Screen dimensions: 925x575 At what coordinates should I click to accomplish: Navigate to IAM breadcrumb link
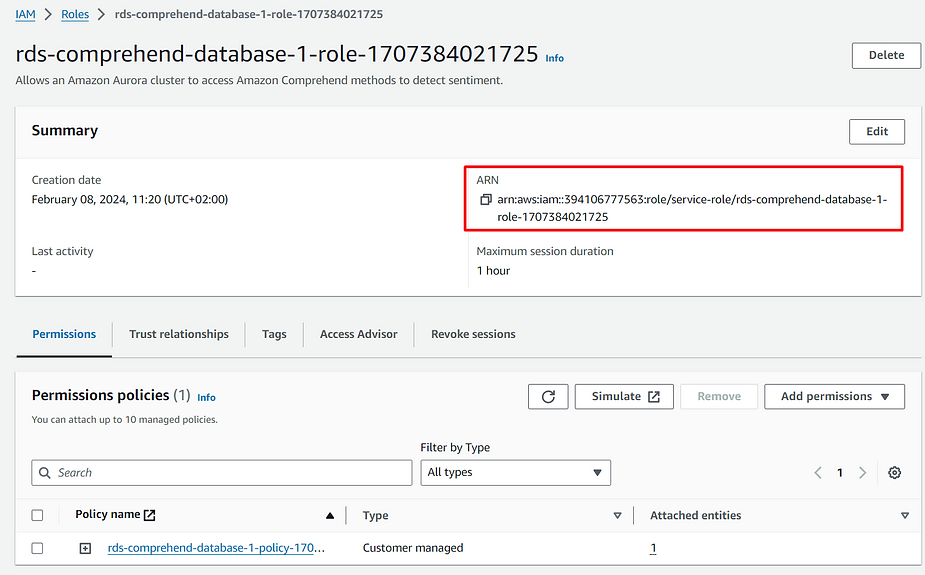coord(25,14)
